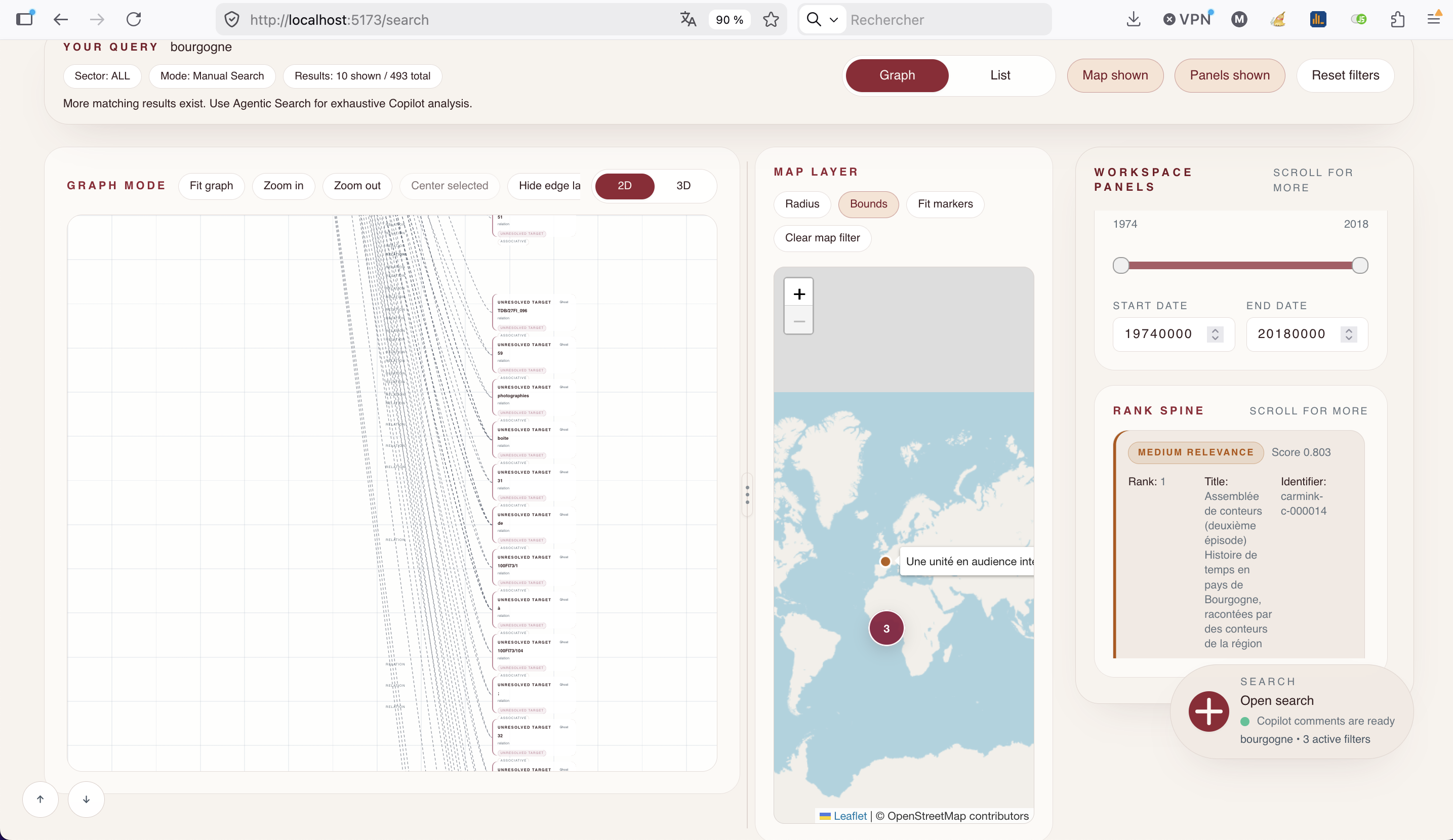Screen dimensions: 1453x840
Task: Switch to Graph view
Action: coord(897,75)
